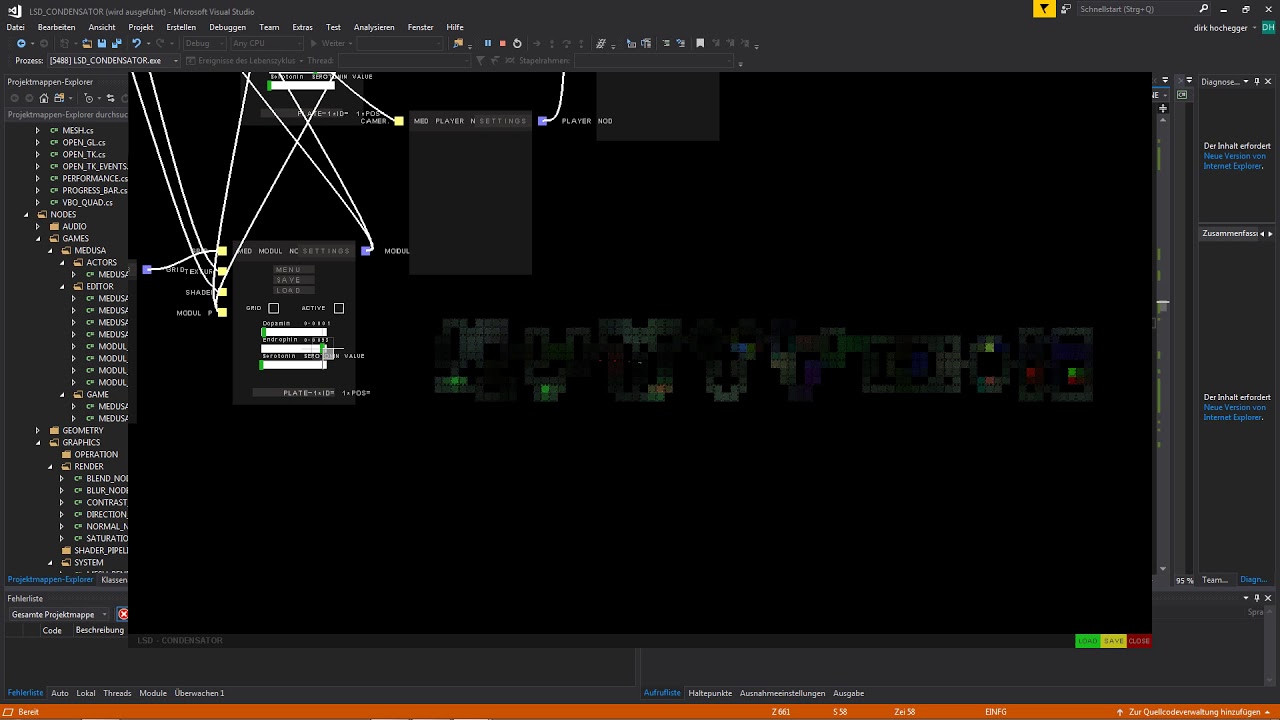Collapse the GAMES folder

point(39,239)
